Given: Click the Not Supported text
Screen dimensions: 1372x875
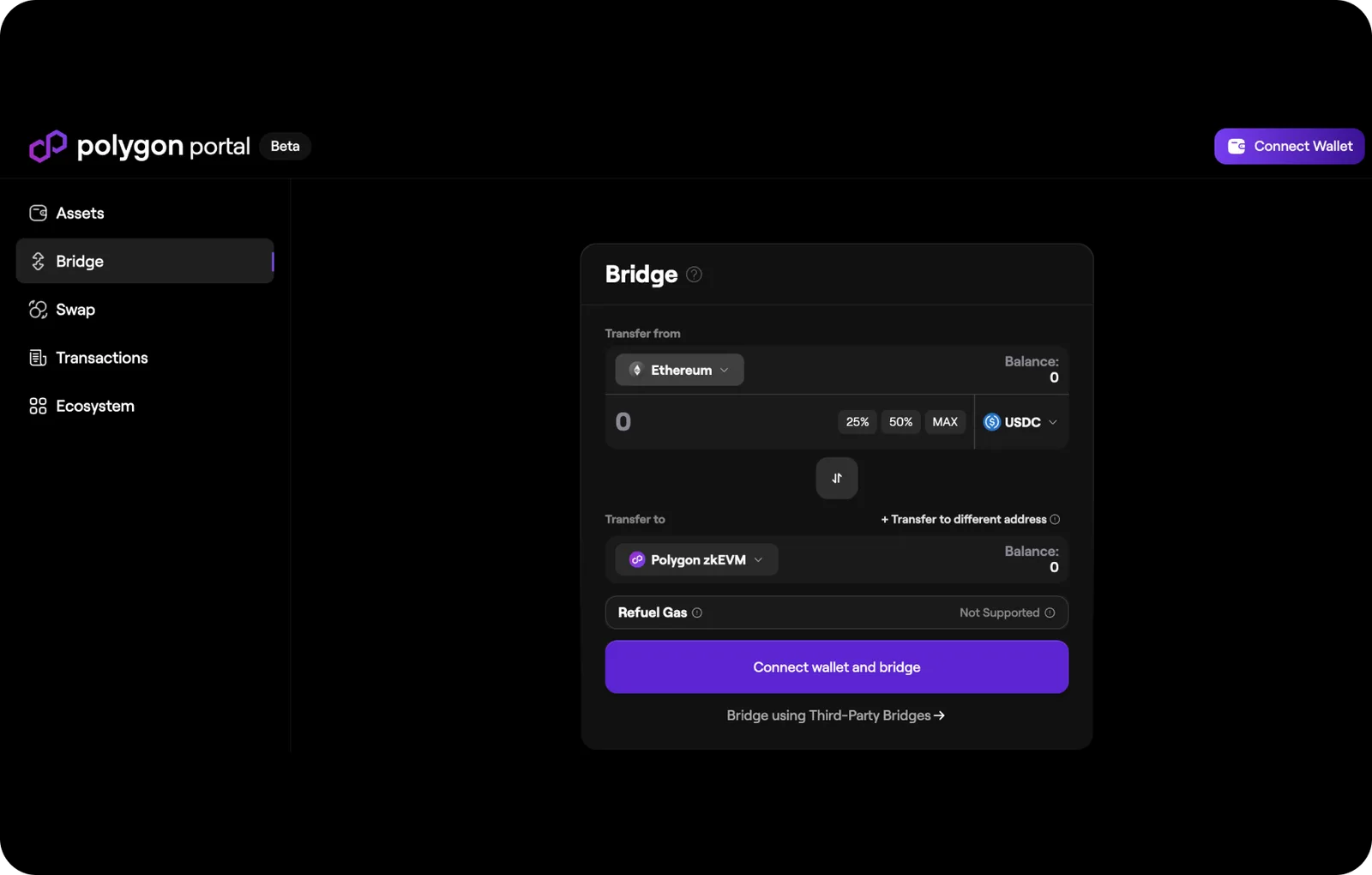Looking at the screenshot, I should coord(999,612).
